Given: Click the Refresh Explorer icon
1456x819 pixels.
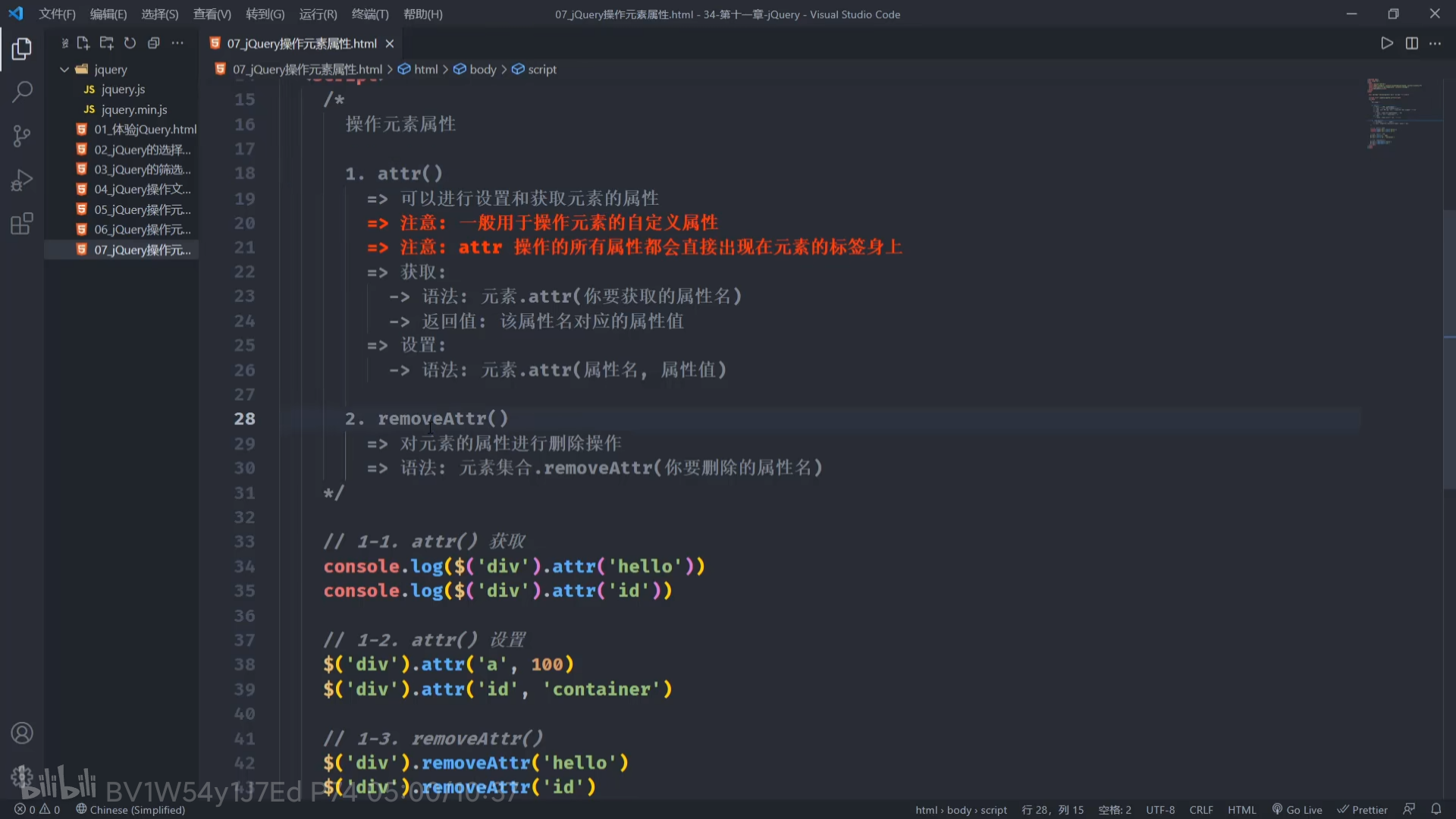Looking at the screenshot, I should point(130,43).
